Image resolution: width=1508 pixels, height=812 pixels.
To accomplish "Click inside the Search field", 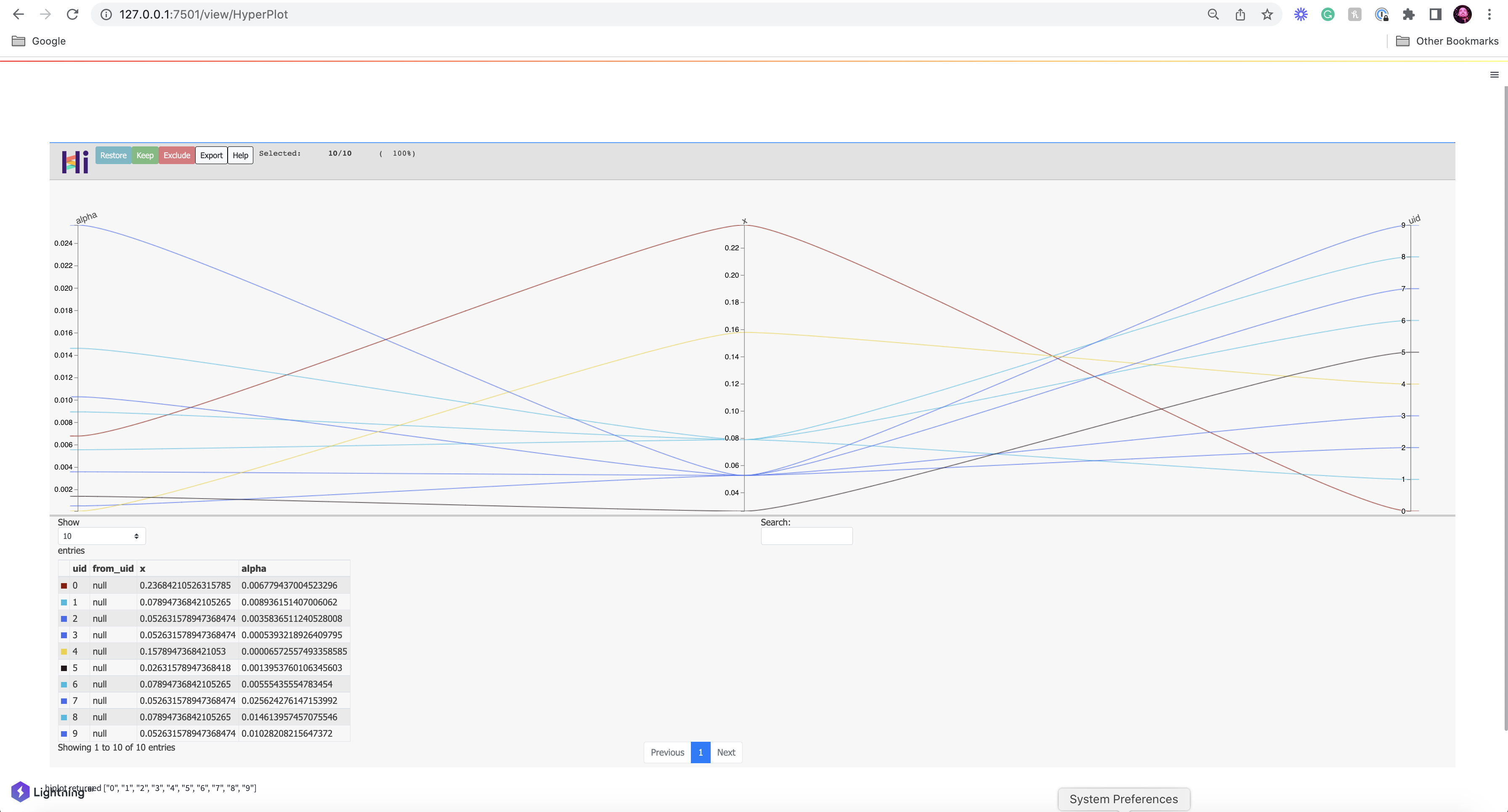I will 806,536.
